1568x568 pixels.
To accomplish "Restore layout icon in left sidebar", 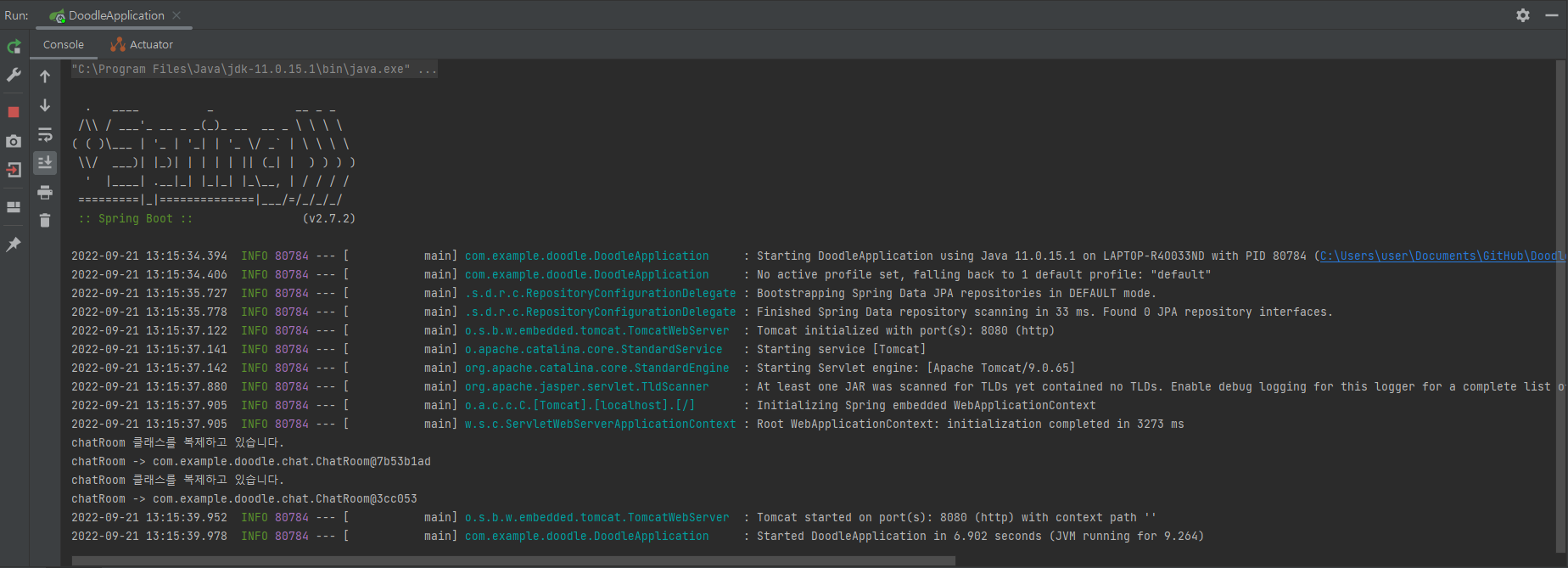I will click(14, 207).
